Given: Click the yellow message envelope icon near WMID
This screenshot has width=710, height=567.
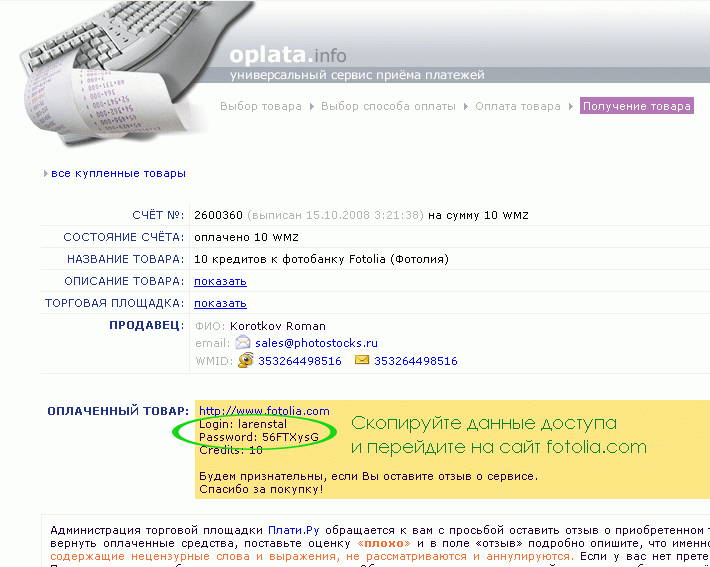Looking at the screenshot, I should 361,360.
